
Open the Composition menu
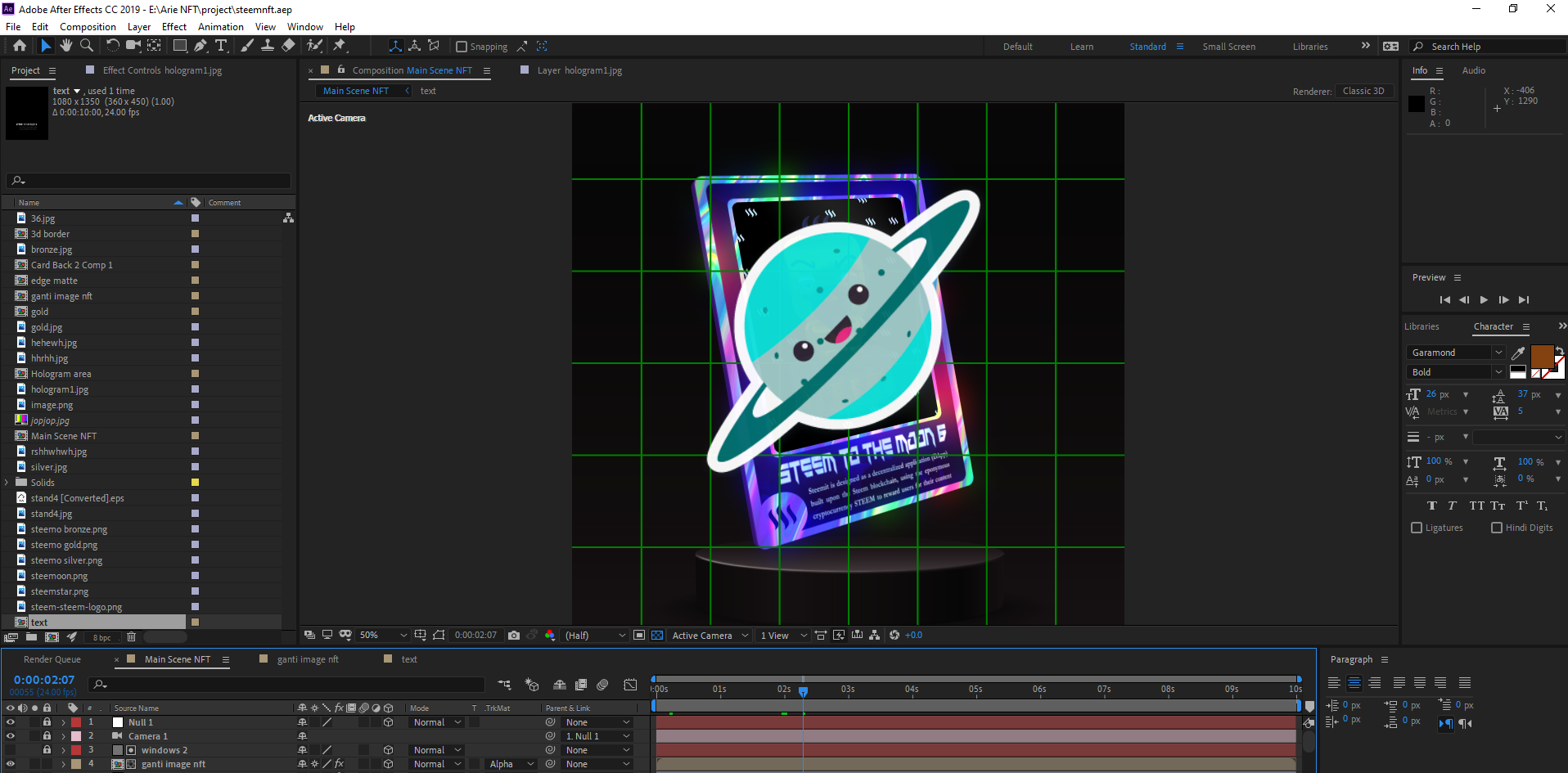(x=88, y=27)
